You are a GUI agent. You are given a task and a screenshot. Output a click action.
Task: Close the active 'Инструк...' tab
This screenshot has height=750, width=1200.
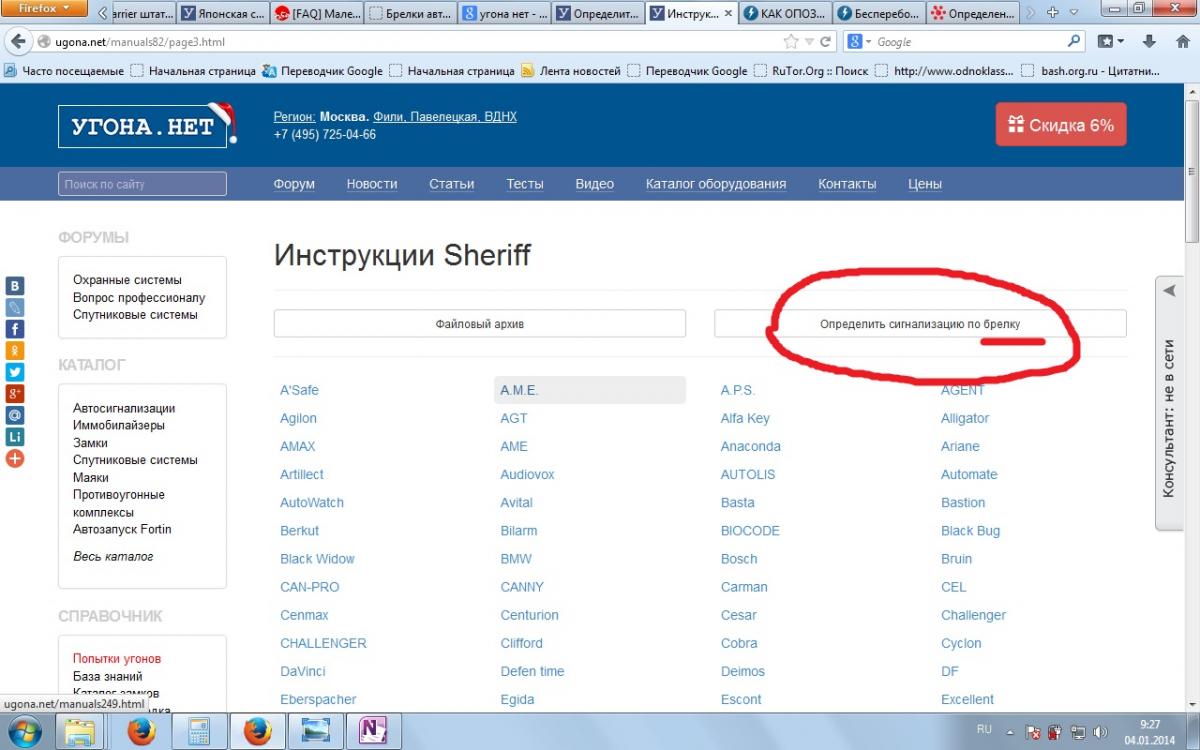[727, 14]
